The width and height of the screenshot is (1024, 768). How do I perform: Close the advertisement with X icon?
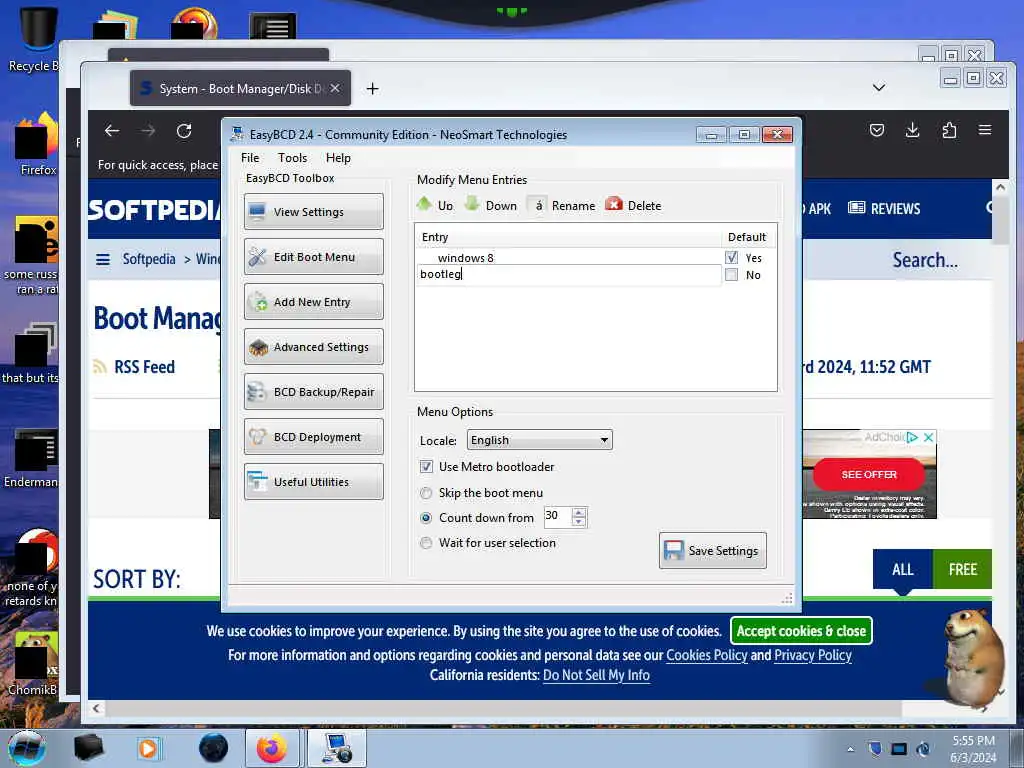929,437
